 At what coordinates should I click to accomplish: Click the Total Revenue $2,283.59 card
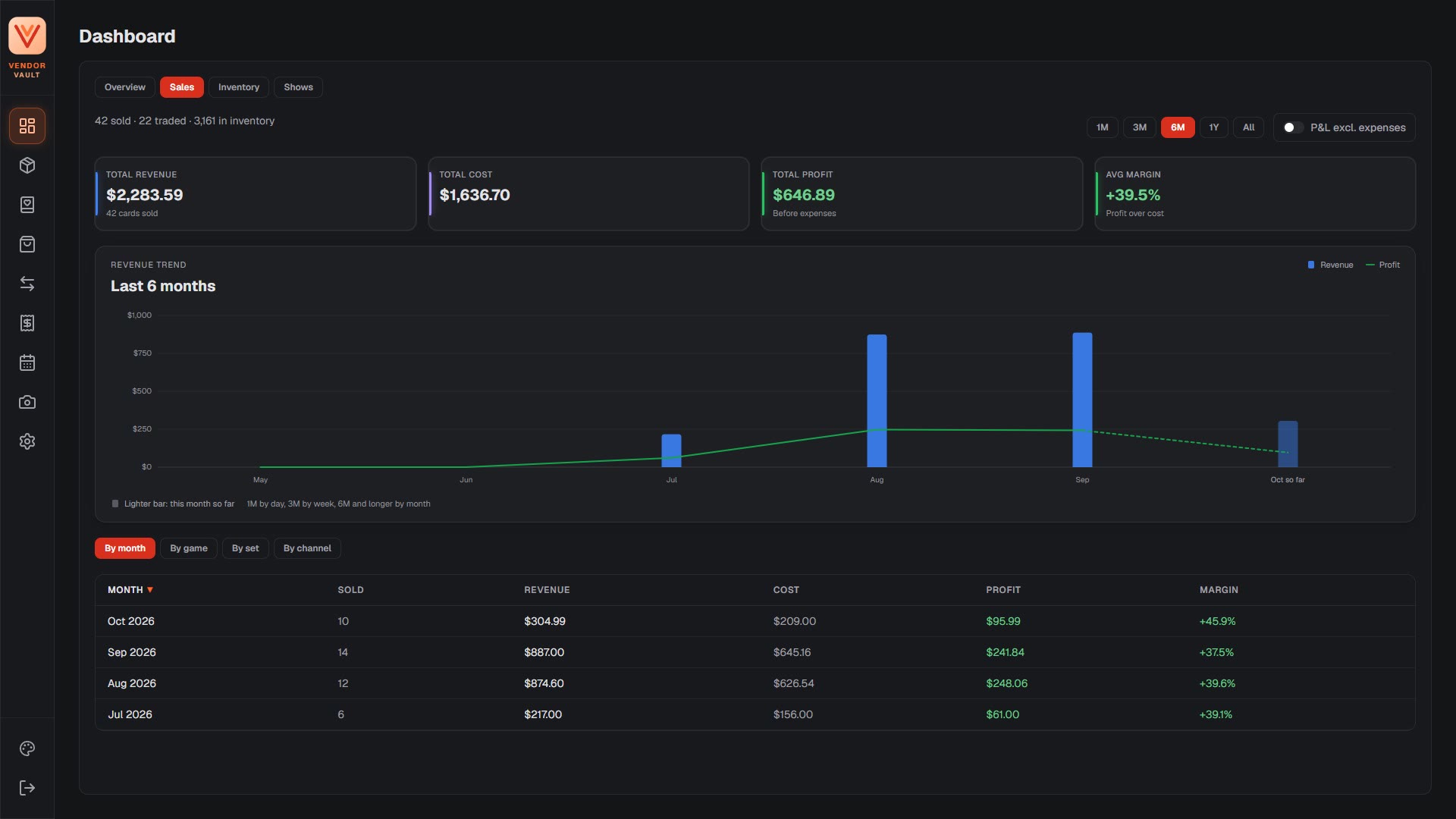pyautogui.click(x=256, y=193)
